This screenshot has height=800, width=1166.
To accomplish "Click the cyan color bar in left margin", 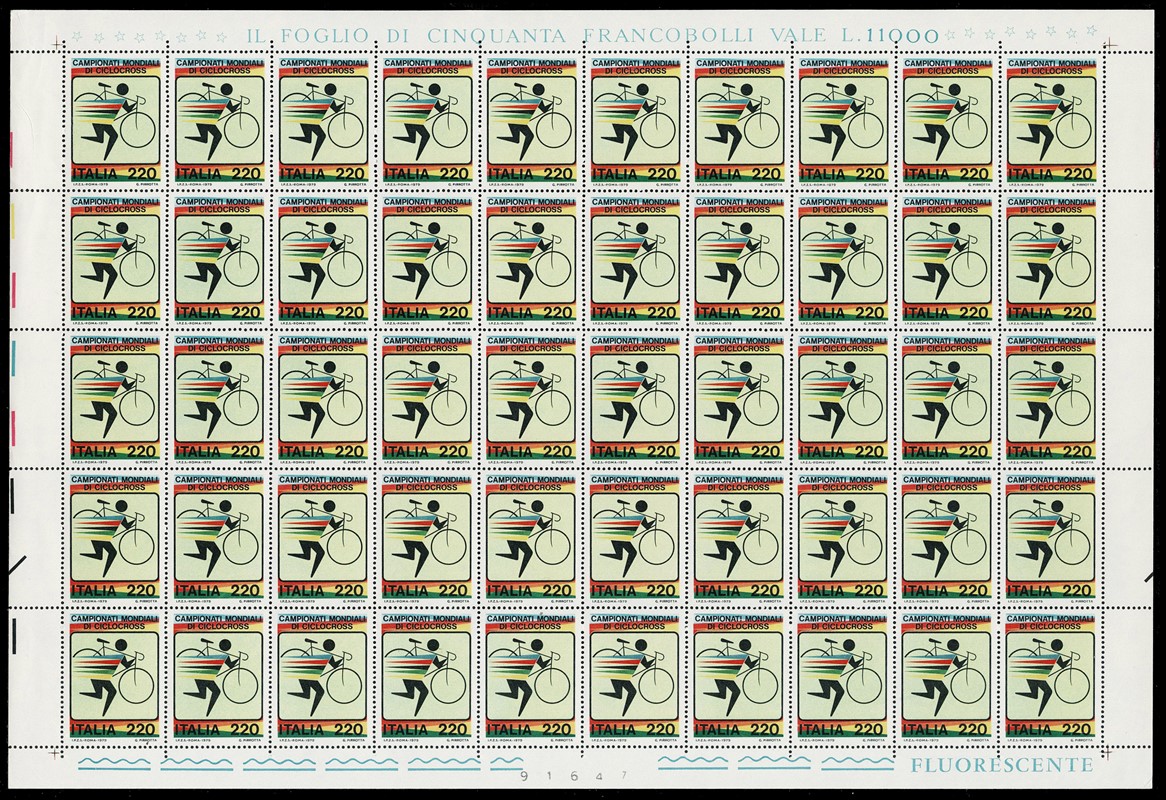I will click(12, 358).
